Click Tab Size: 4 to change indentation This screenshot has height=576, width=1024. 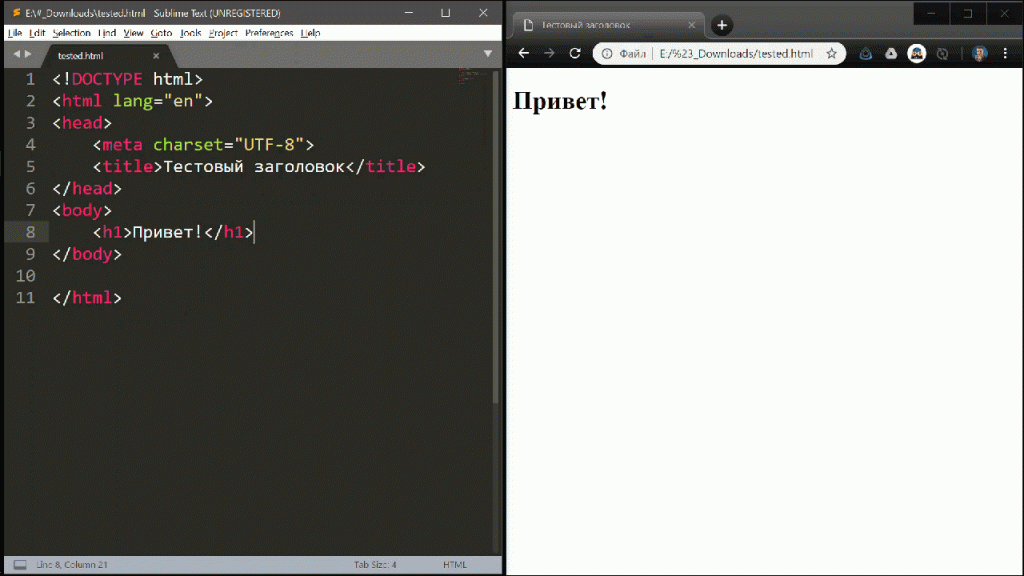(x=374, y=564)
